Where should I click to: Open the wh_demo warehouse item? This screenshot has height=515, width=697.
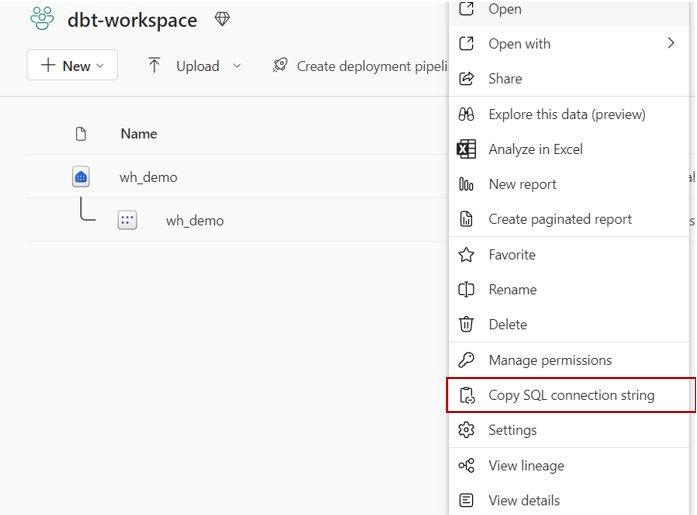[x=148, y=177]
